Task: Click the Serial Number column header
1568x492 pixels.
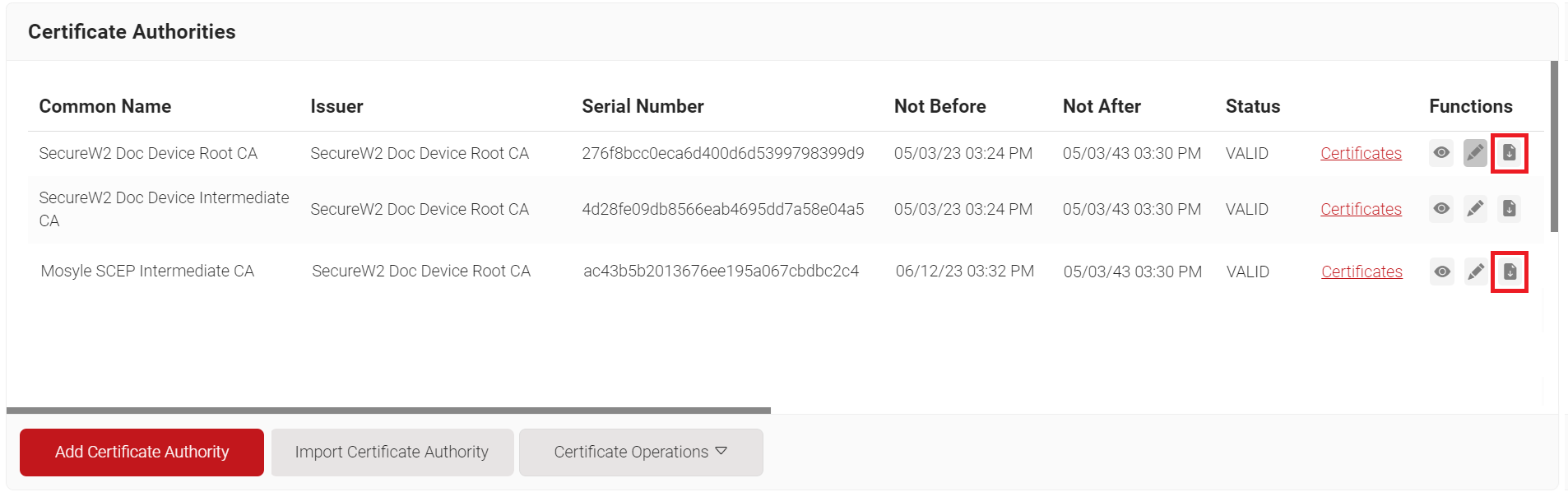Action: (x=643, y=106)
